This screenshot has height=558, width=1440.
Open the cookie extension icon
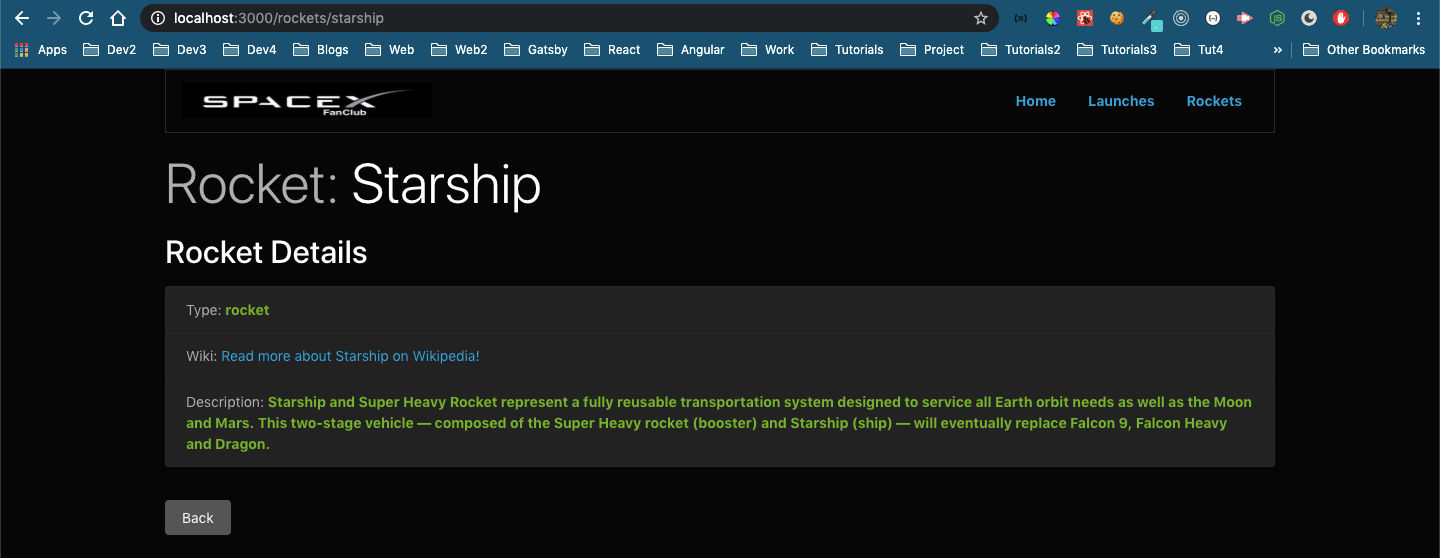(1117, 18)
